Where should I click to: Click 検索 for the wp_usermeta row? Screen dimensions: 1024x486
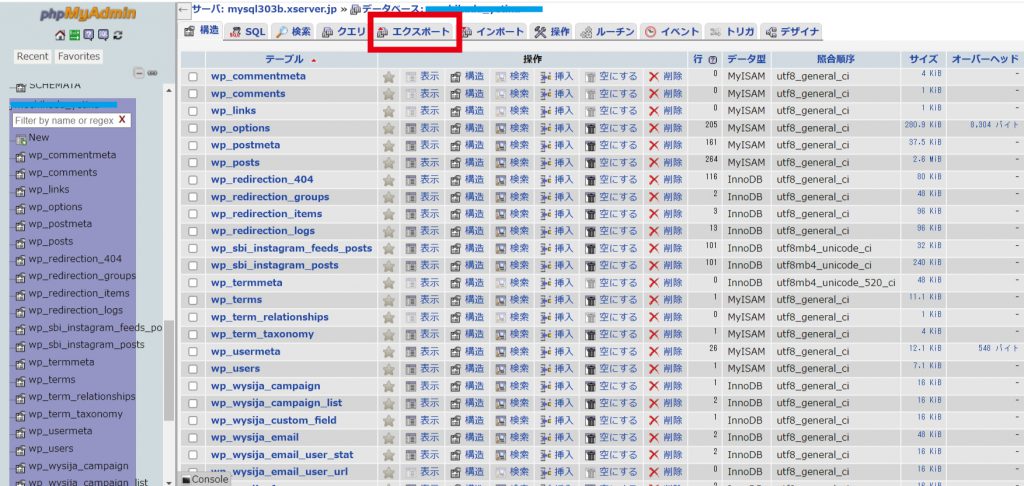point(513,351)
